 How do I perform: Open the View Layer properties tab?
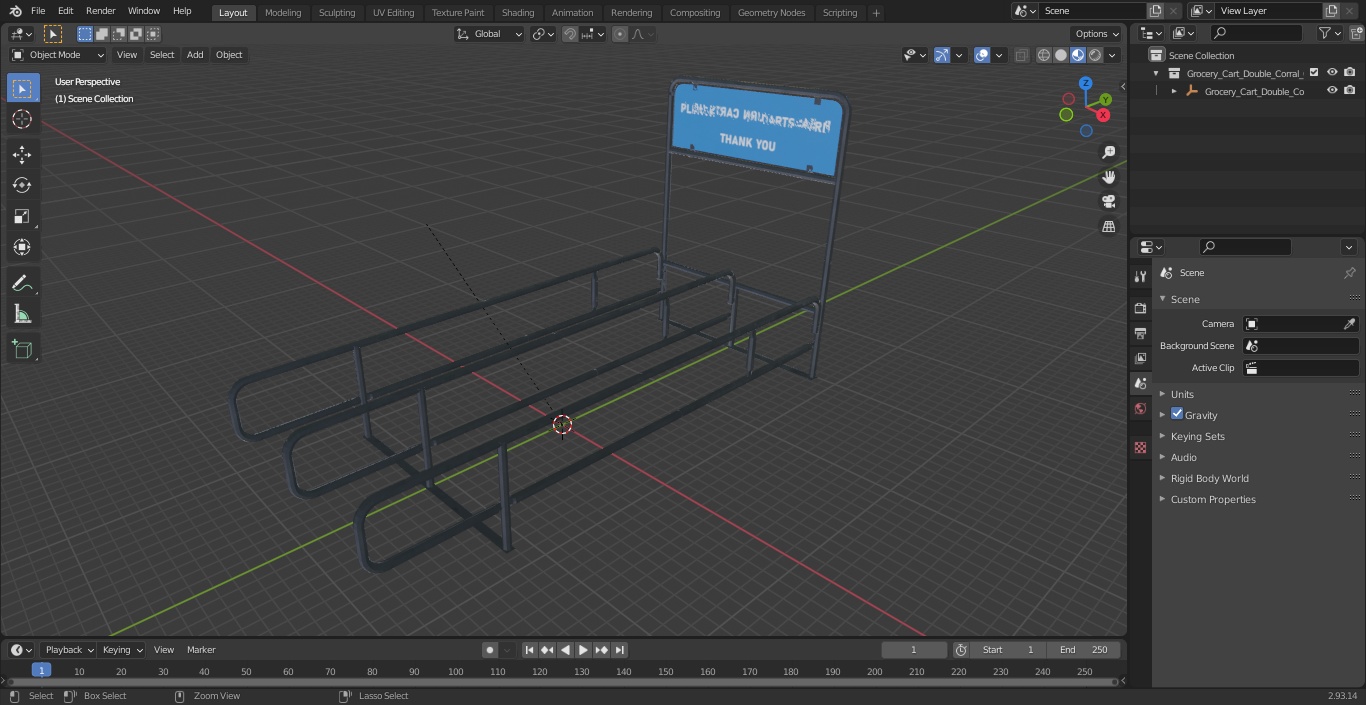coord(1140,358)
